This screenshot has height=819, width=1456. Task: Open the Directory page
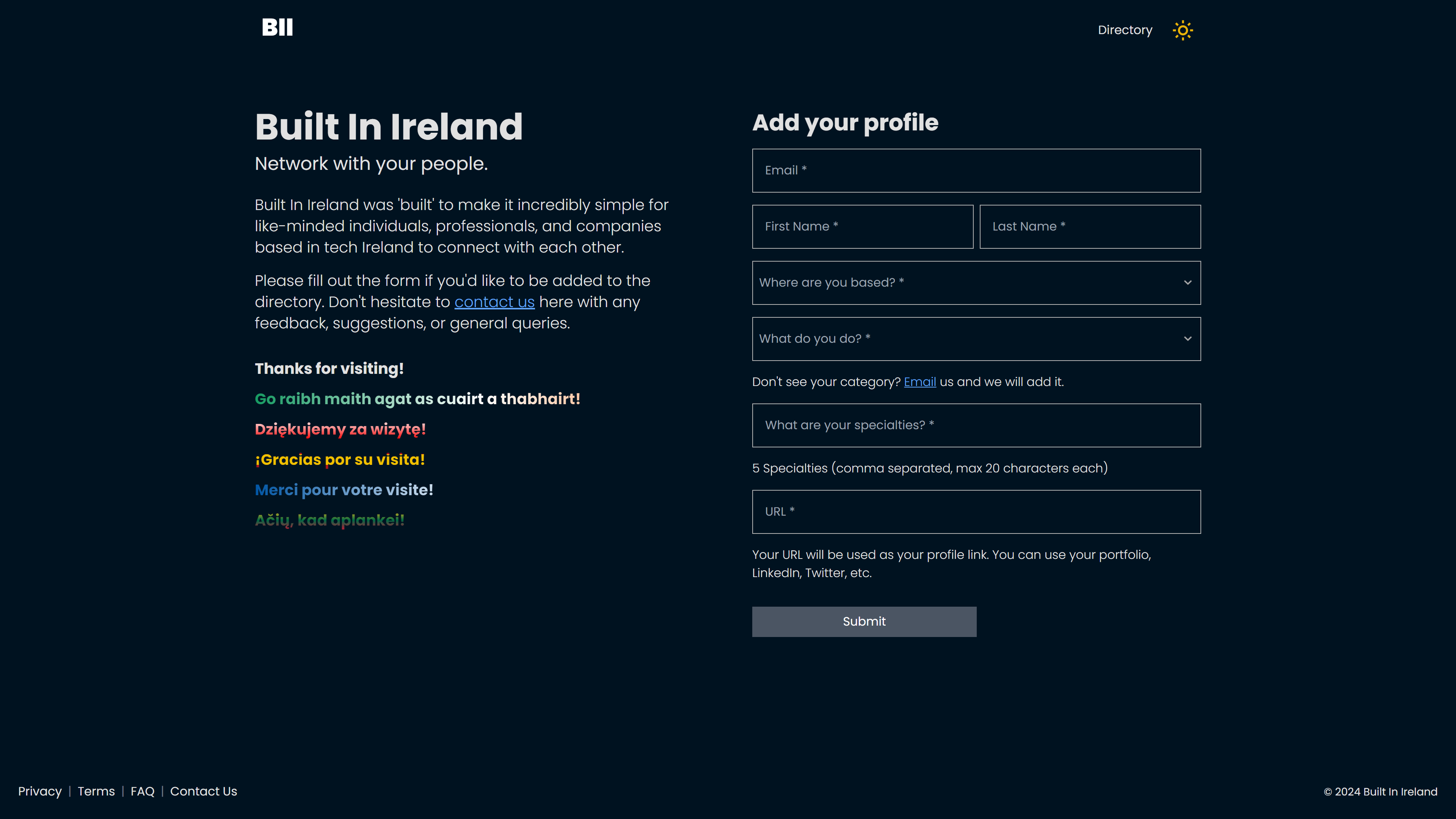click(x=1125, y=30)
